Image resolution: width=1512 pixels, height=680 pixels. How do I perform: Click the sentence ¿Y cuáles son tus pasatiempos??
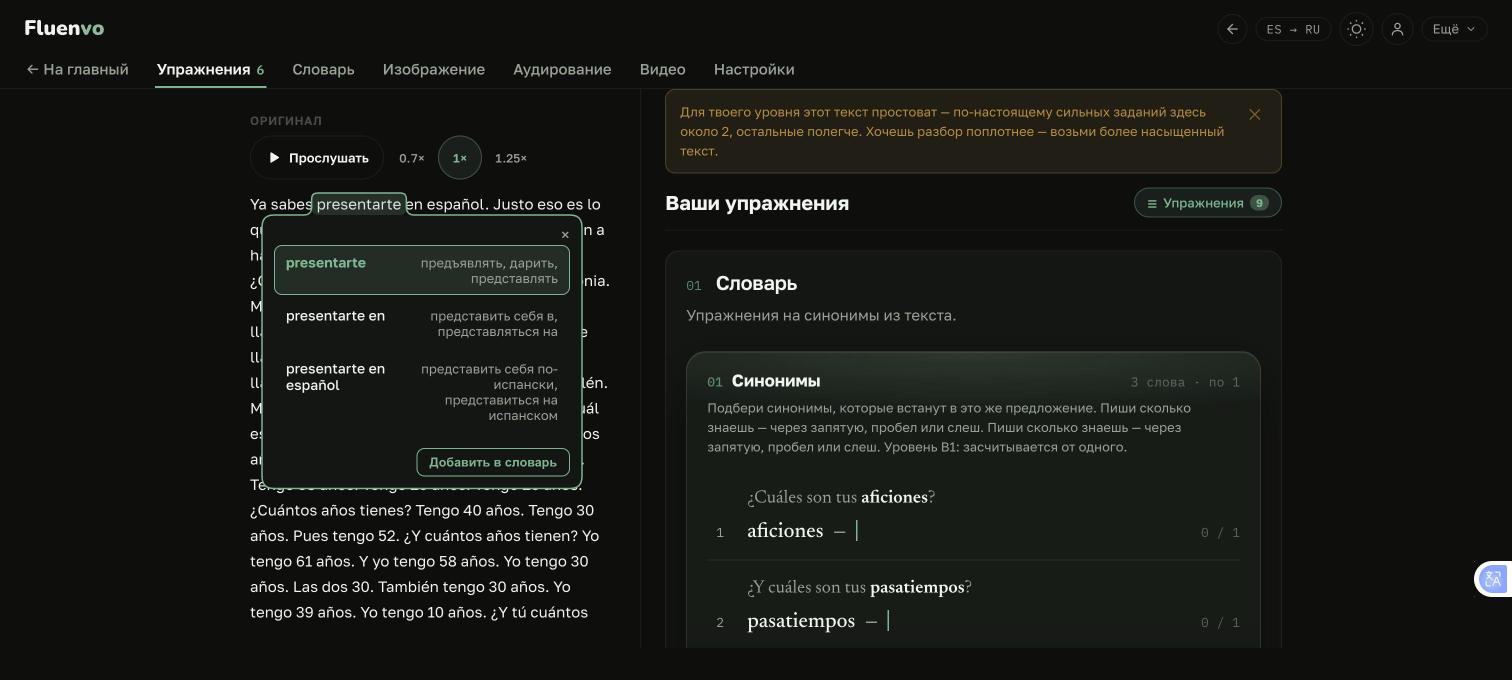(859, 587)
